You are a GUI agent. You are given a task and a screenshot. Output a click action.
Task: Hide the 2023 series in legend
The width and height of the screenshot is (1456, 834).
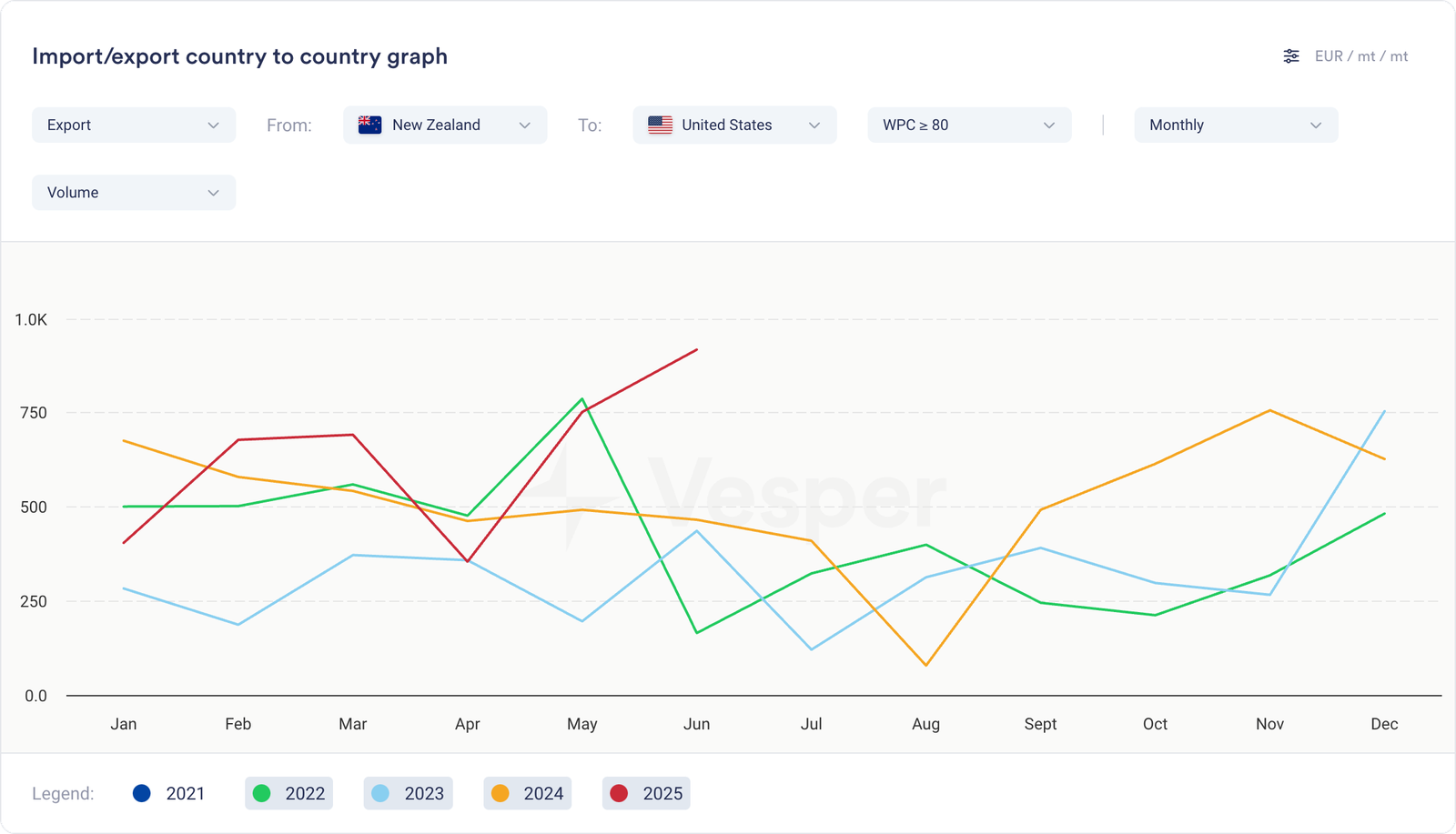(x=408, y=793)
